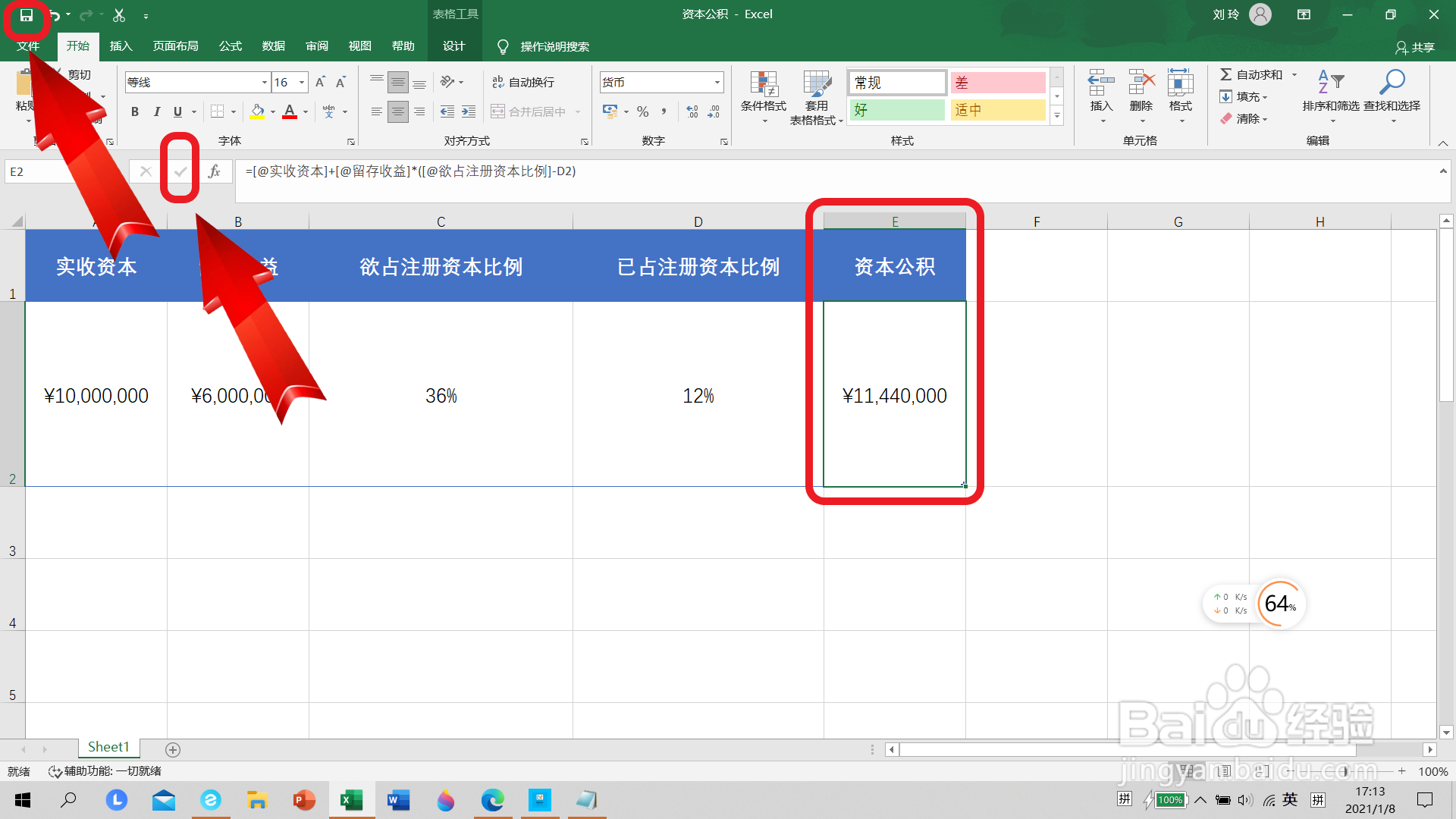Image resolution: width=1456 pixels, height=819 pixels.
Task: Apply percent style icon
Action: [x=643, y=111]
